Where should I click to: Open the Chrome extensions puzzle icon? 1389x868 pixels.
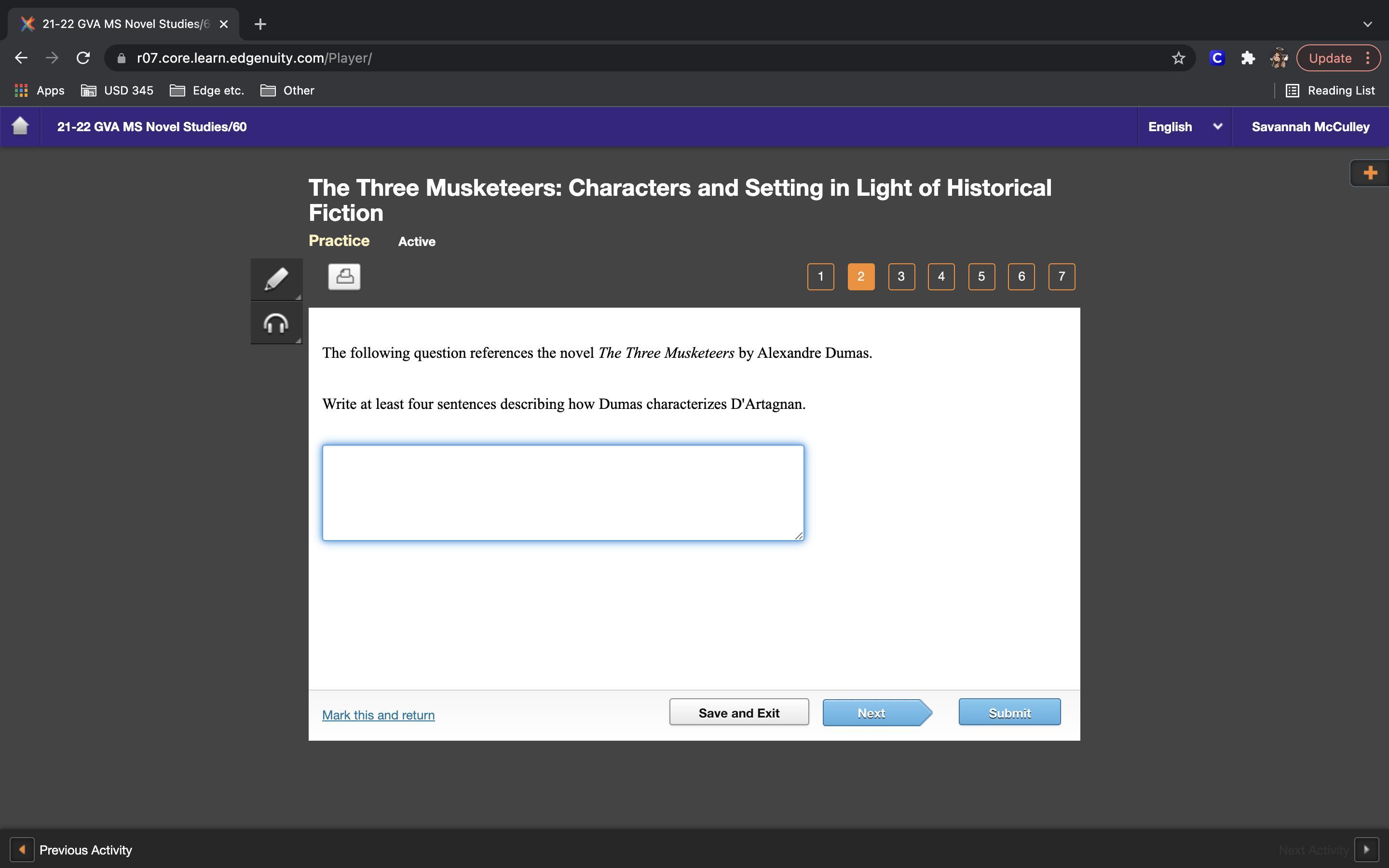(1248, 58)
